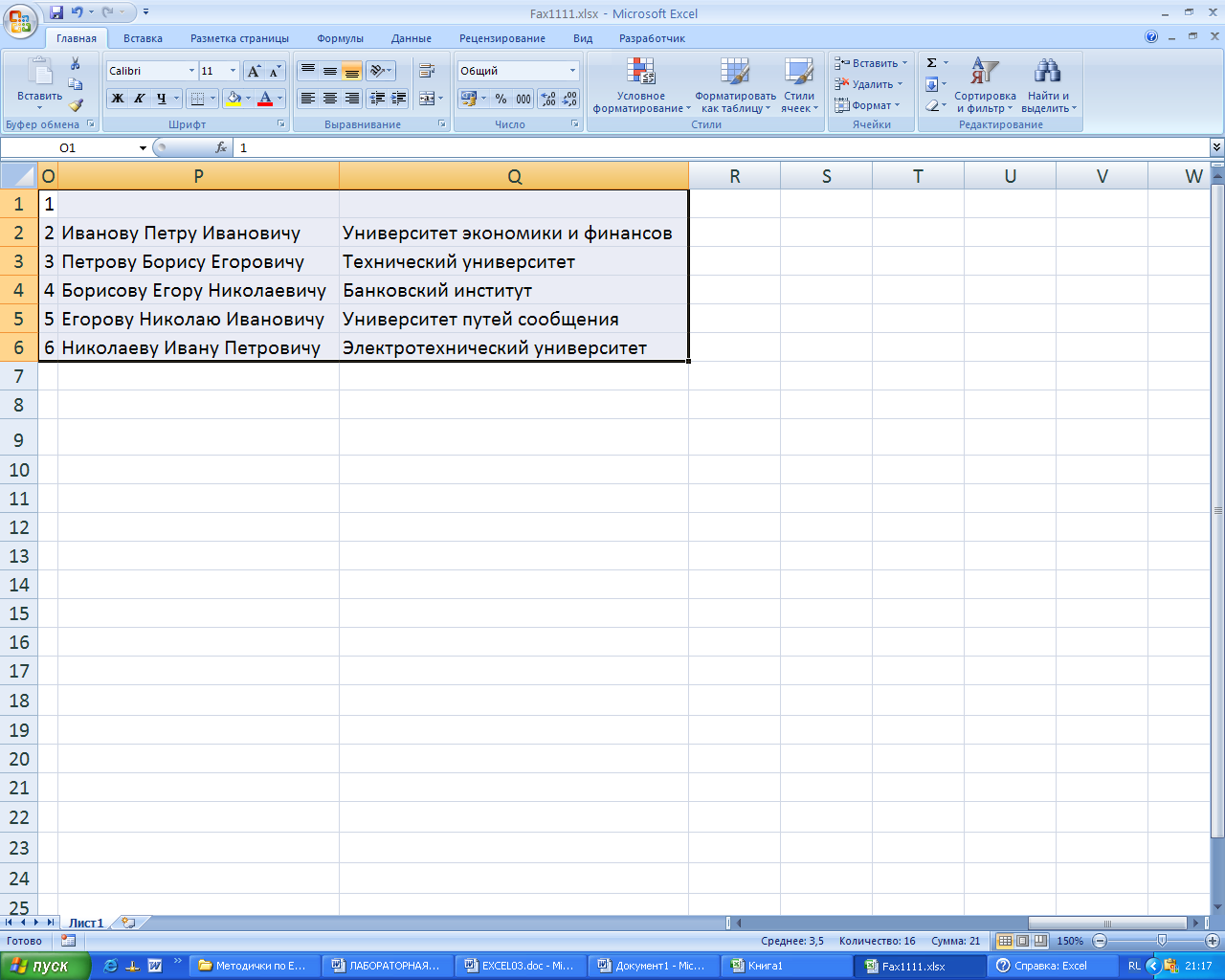Image resolution: width=1225 pixels, height=980 pixels.
Task: Open the font size dropdown
Action: (x=233, y=71)
